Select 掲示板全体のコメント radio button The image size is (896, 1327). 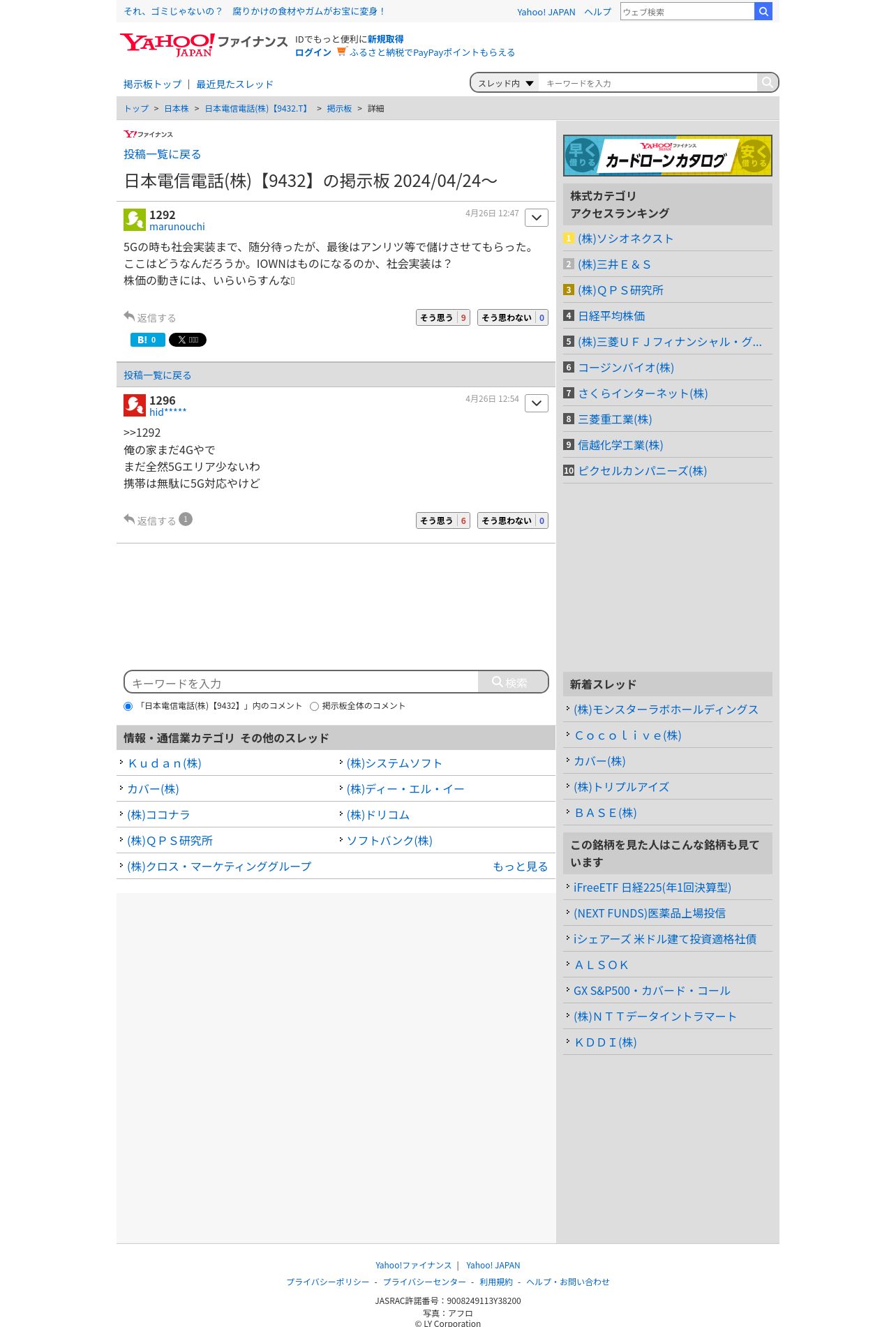click(314, 706)
